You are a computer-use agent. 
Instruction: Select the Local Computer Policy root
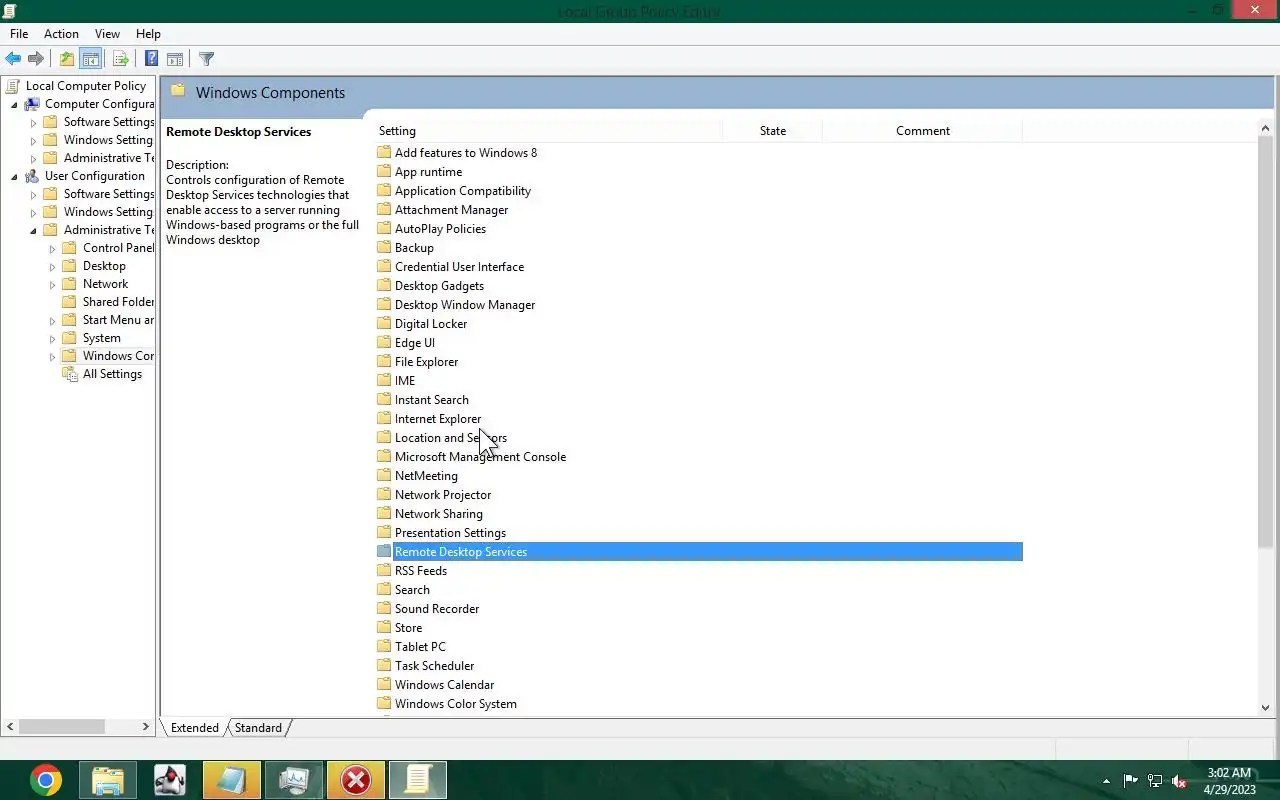click(x=86, y=86)
